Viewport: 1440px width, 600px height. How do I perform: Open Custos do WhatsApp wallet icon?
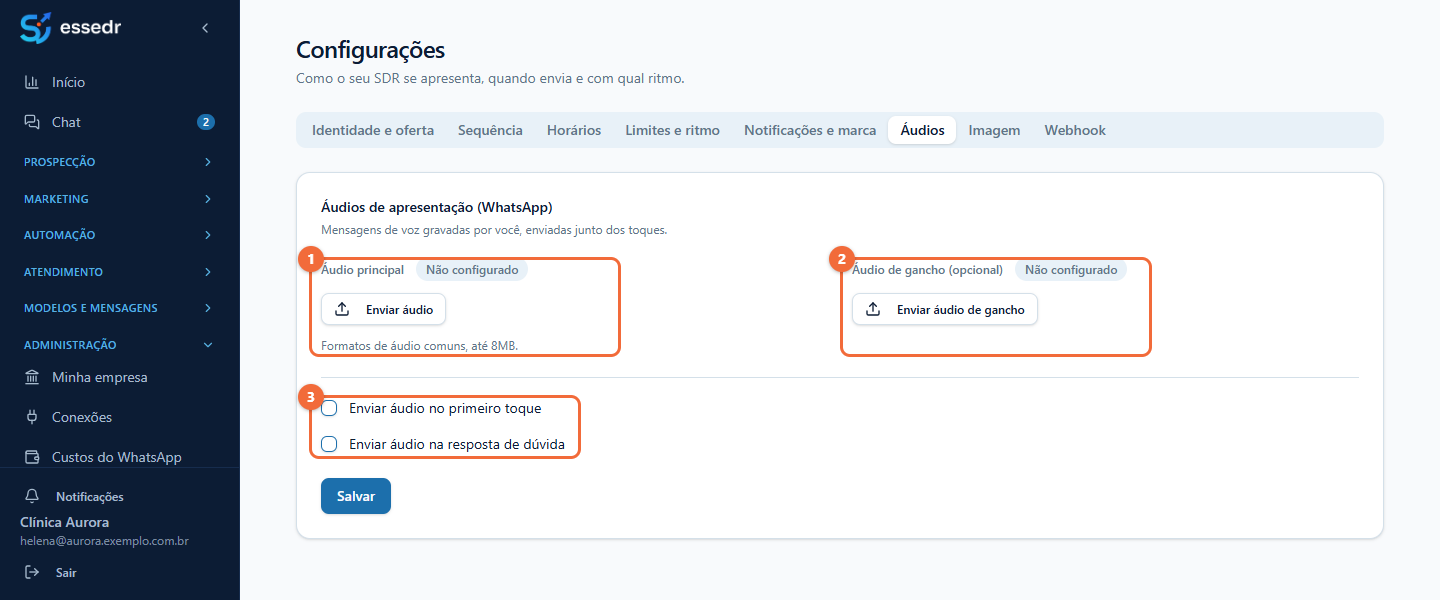click(x=32, y=457)
